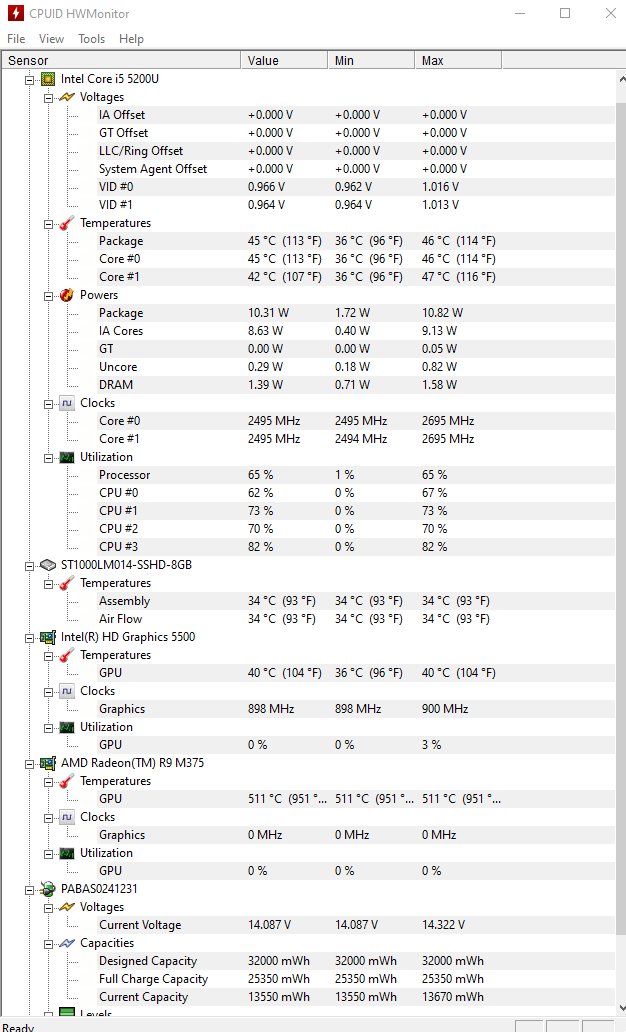The height and width of the screenshot is (1032, 626).
Task: Click the CPU Temperatures thermometer icon
Action: [66, 223]
